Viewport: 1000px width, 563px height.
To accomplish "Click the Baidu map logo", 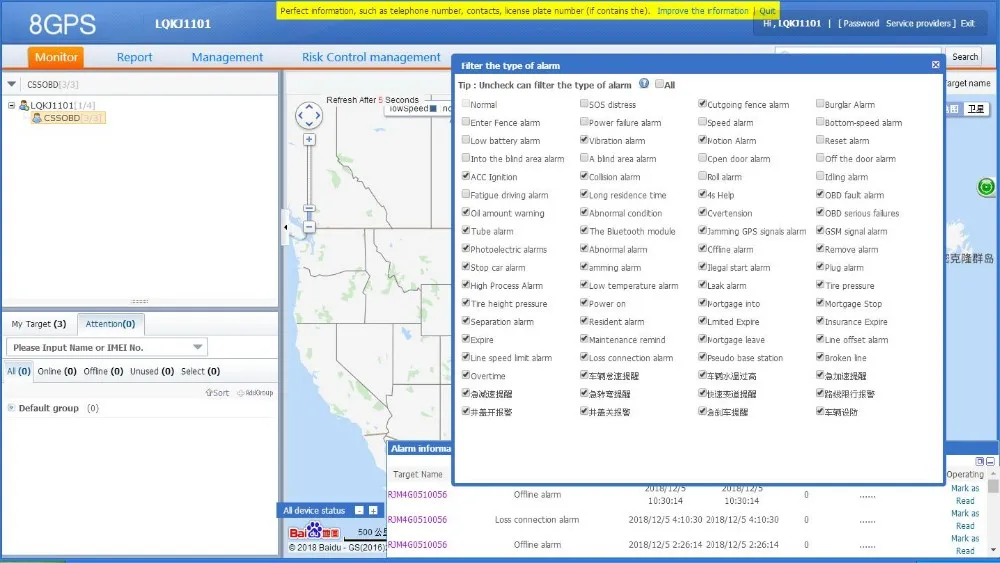I will (314, 531).
